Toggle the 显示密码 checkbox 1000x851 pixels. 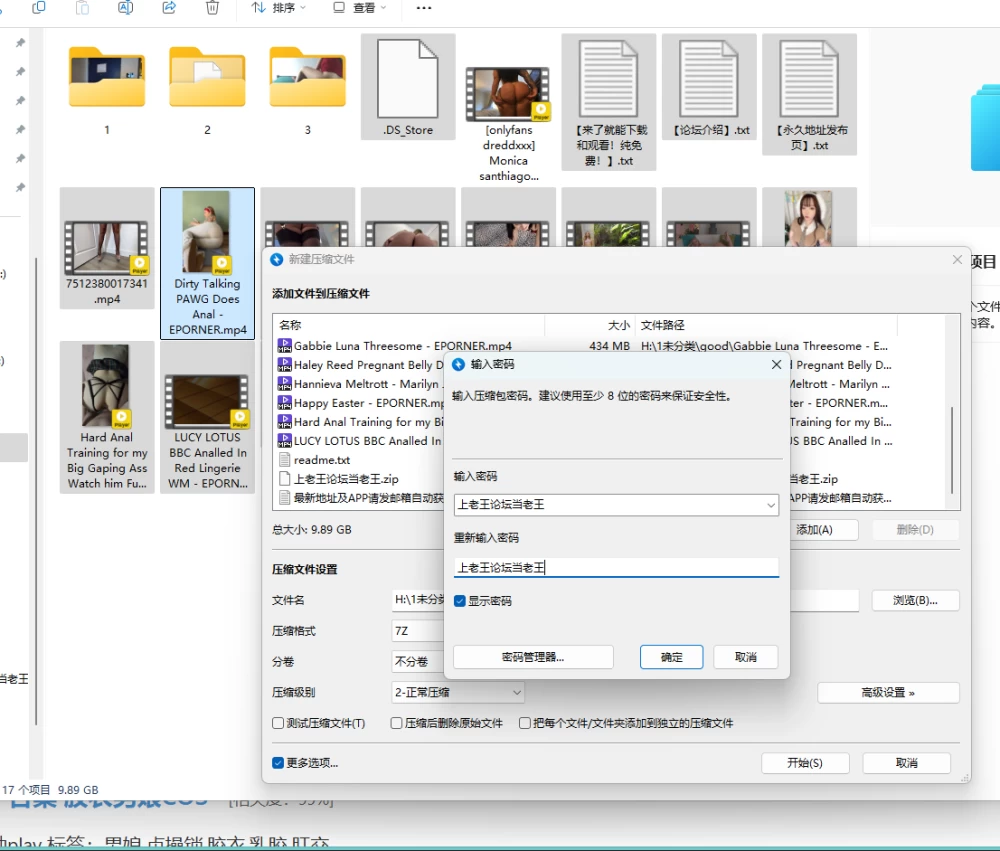click(460, 601)
